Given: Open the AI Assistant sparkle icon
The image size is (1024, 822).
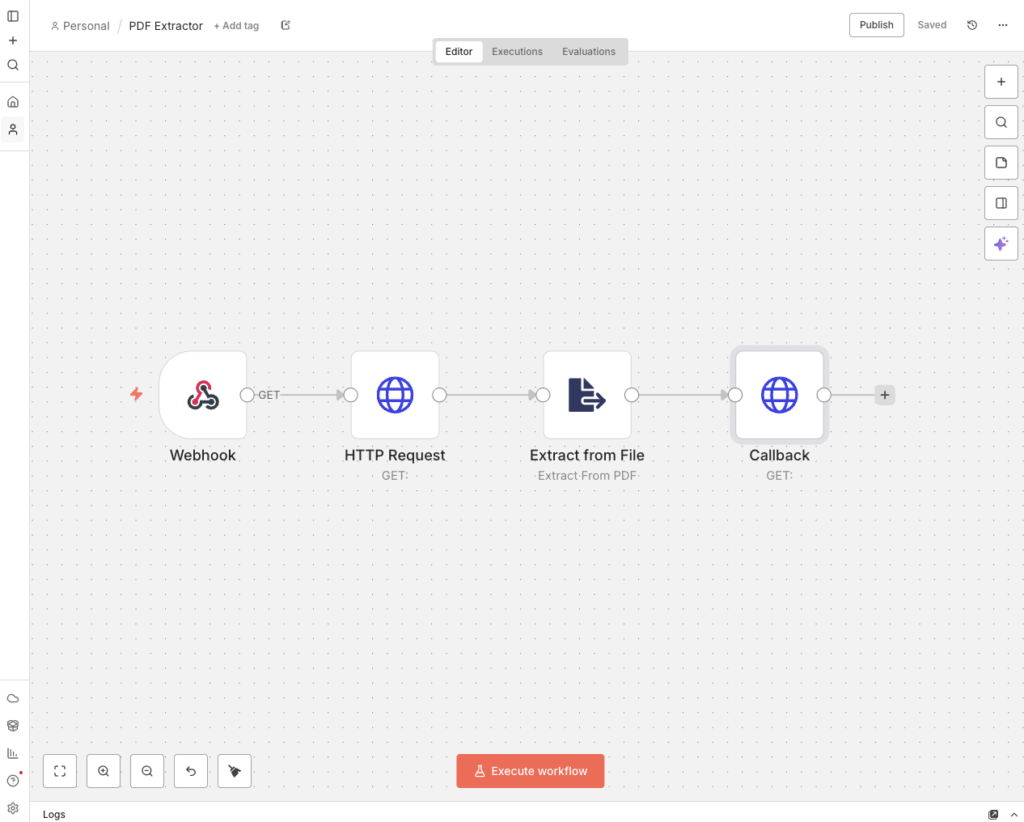Looking at the screenshot, I should (1001, 243).
